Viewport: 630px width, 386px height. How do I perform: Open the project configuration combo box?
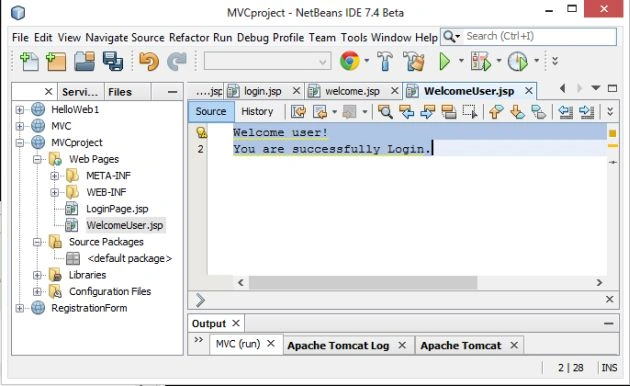(x=267, y=61)
